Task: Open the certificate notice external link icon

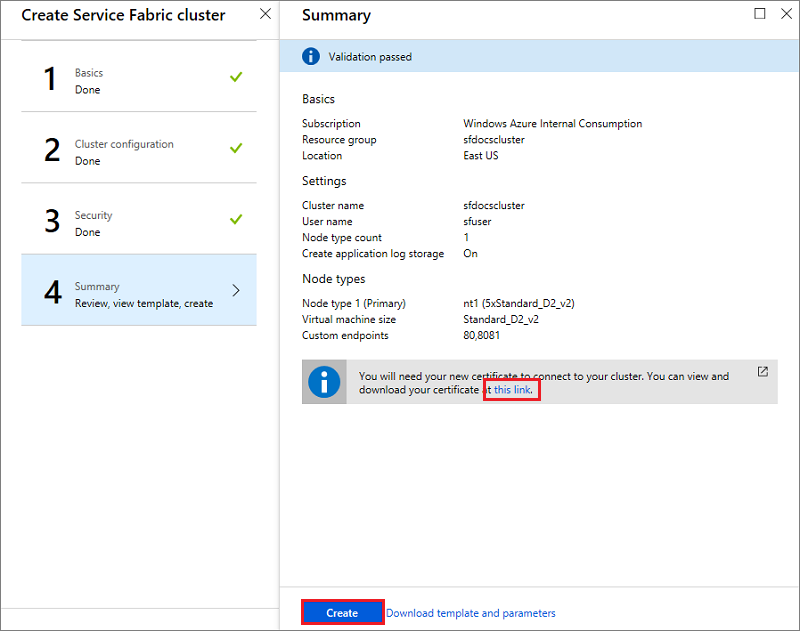Action: pyautogui.click(x=762, y=371)
